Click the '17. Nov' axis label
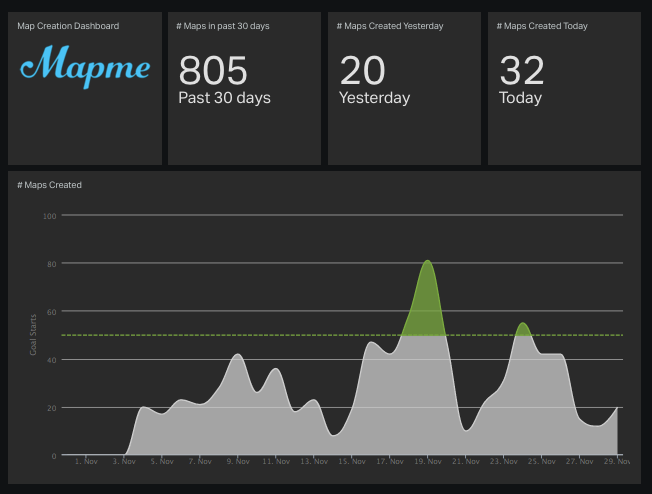 pos(390,461)
